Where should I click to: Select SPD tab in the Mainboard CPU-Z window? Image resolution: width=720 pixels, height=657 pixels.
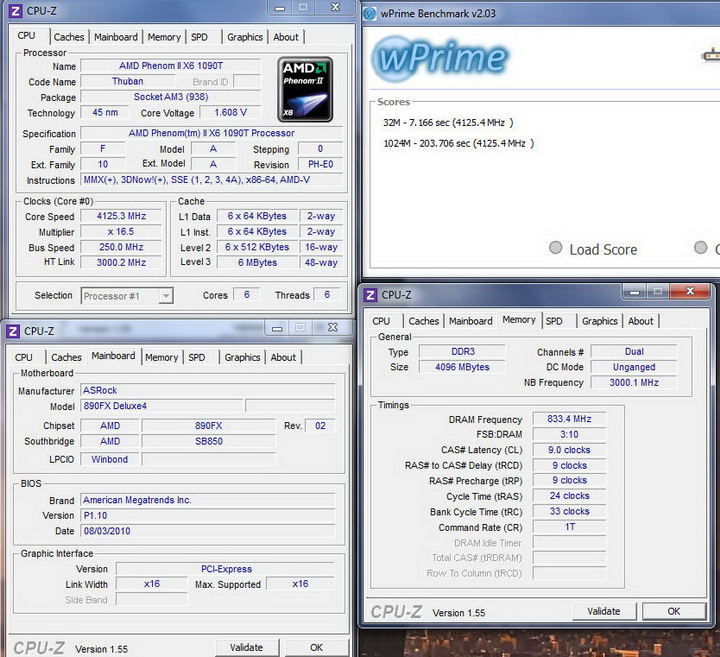[197, 357]
